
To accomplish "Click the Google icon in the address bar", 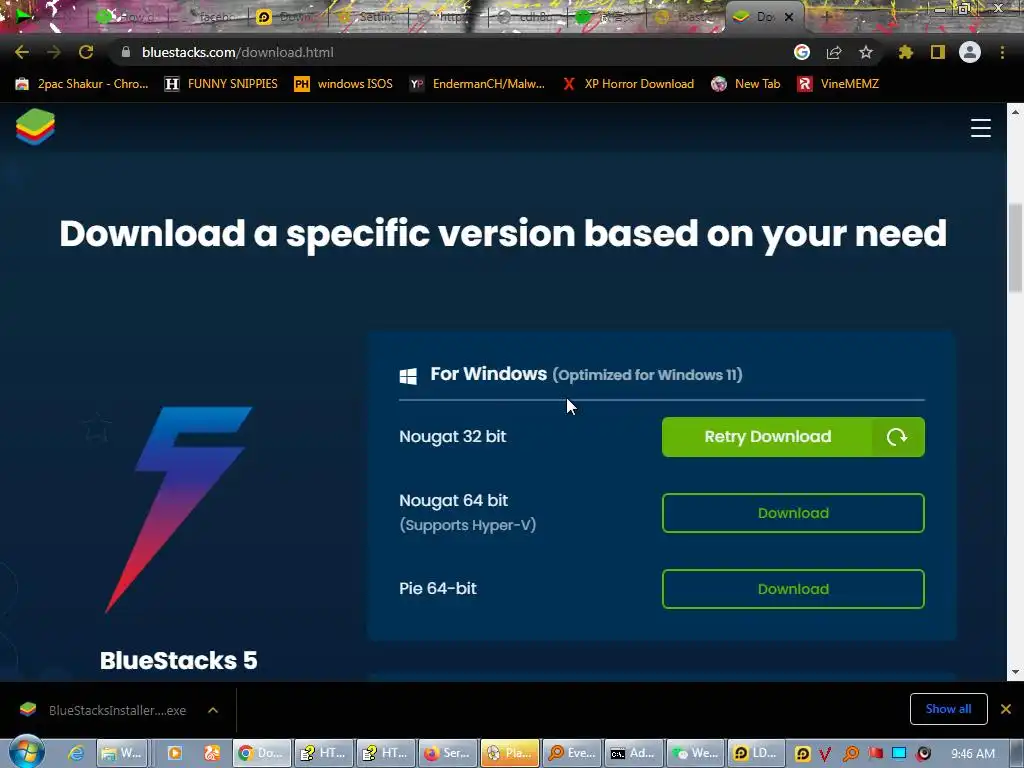I will coord(802,52).
